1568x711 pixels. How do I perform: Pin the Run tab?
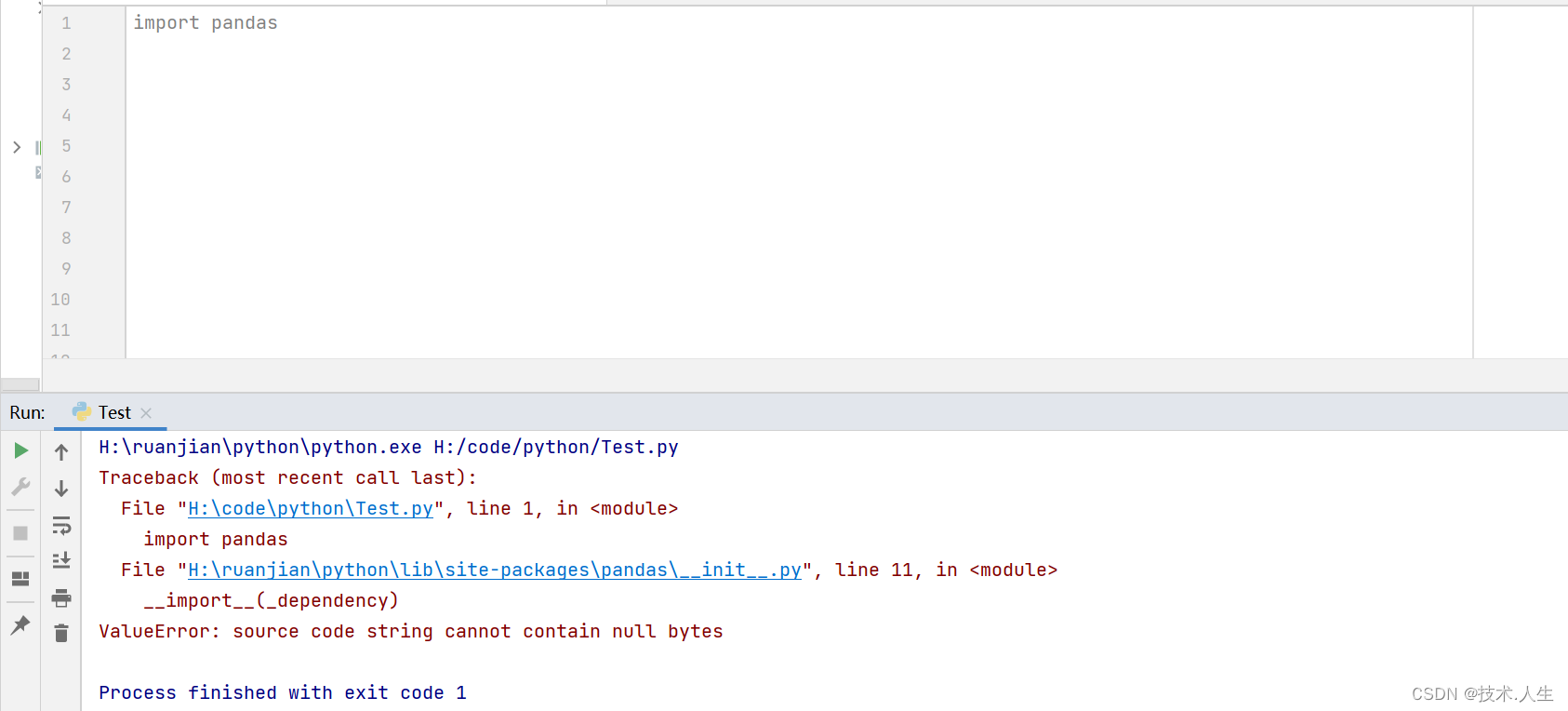click(x=20, y=625)
